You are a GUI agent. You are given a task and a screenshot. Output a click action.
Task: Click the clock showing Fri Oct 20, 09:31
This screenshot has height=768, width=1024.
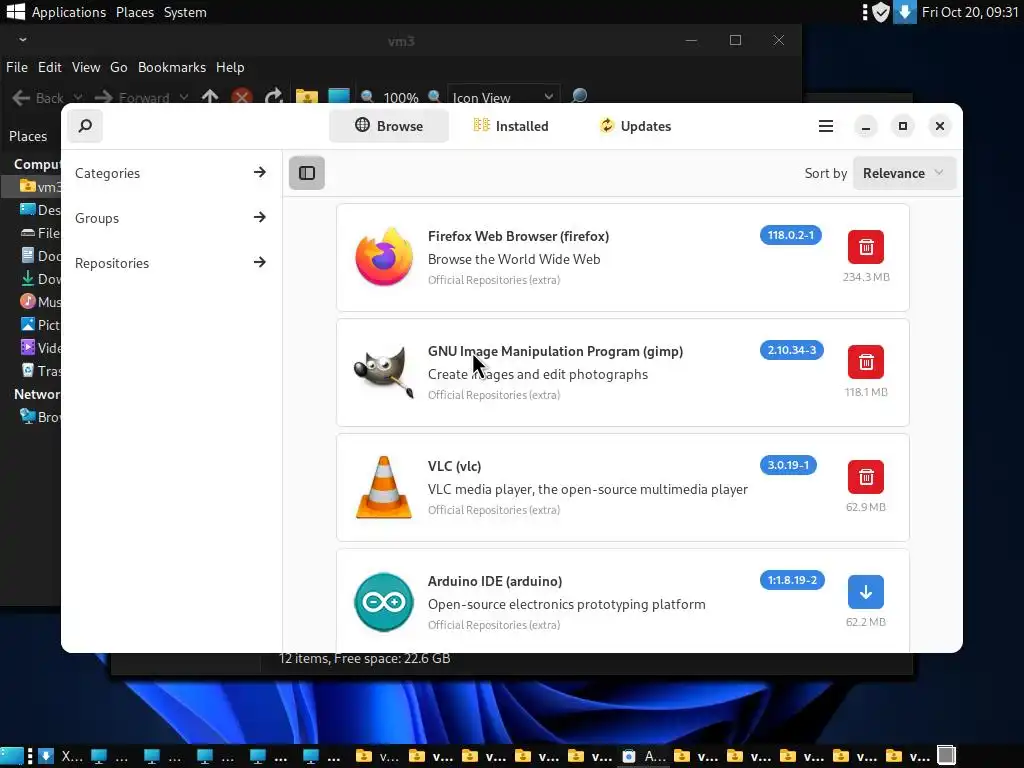pyautogui.click(x=970, y=12)
